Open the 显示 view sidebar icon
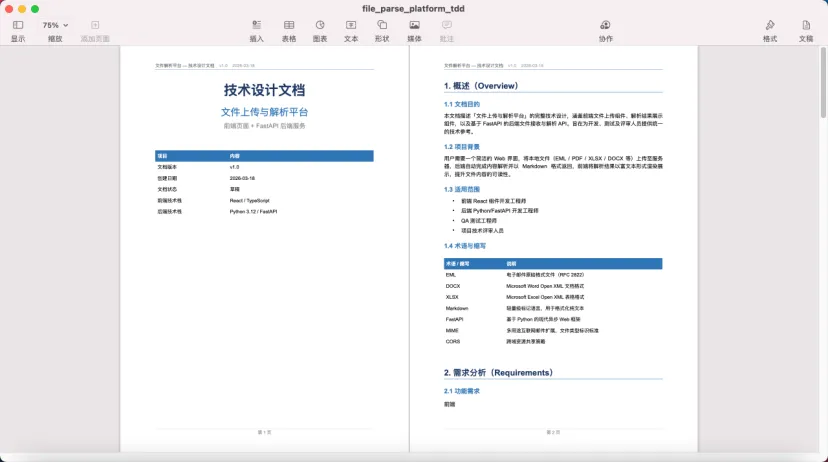The width and height of the screenshot is (828, 462). click(x=18, y=25)
